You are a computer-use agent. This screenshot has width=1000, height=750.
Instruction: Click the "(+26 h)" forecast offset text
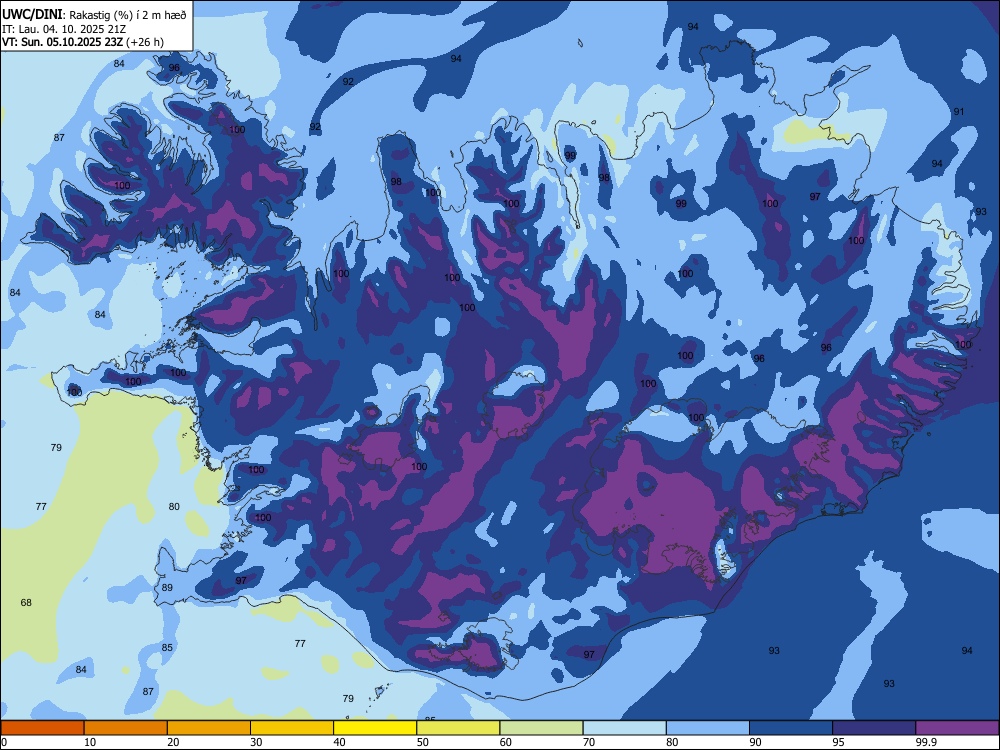tap(145, 42)
